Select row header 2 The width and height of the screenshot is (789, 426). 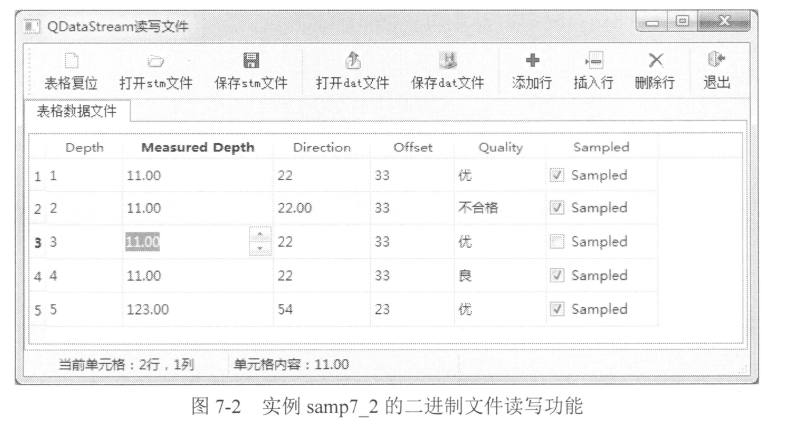38,208
